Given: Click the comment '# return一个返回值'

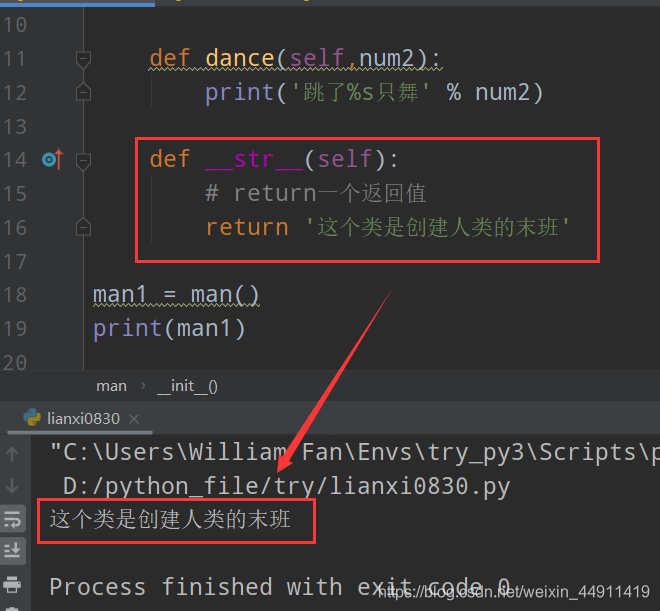Looking at the screenshot, I should [316, 194].
